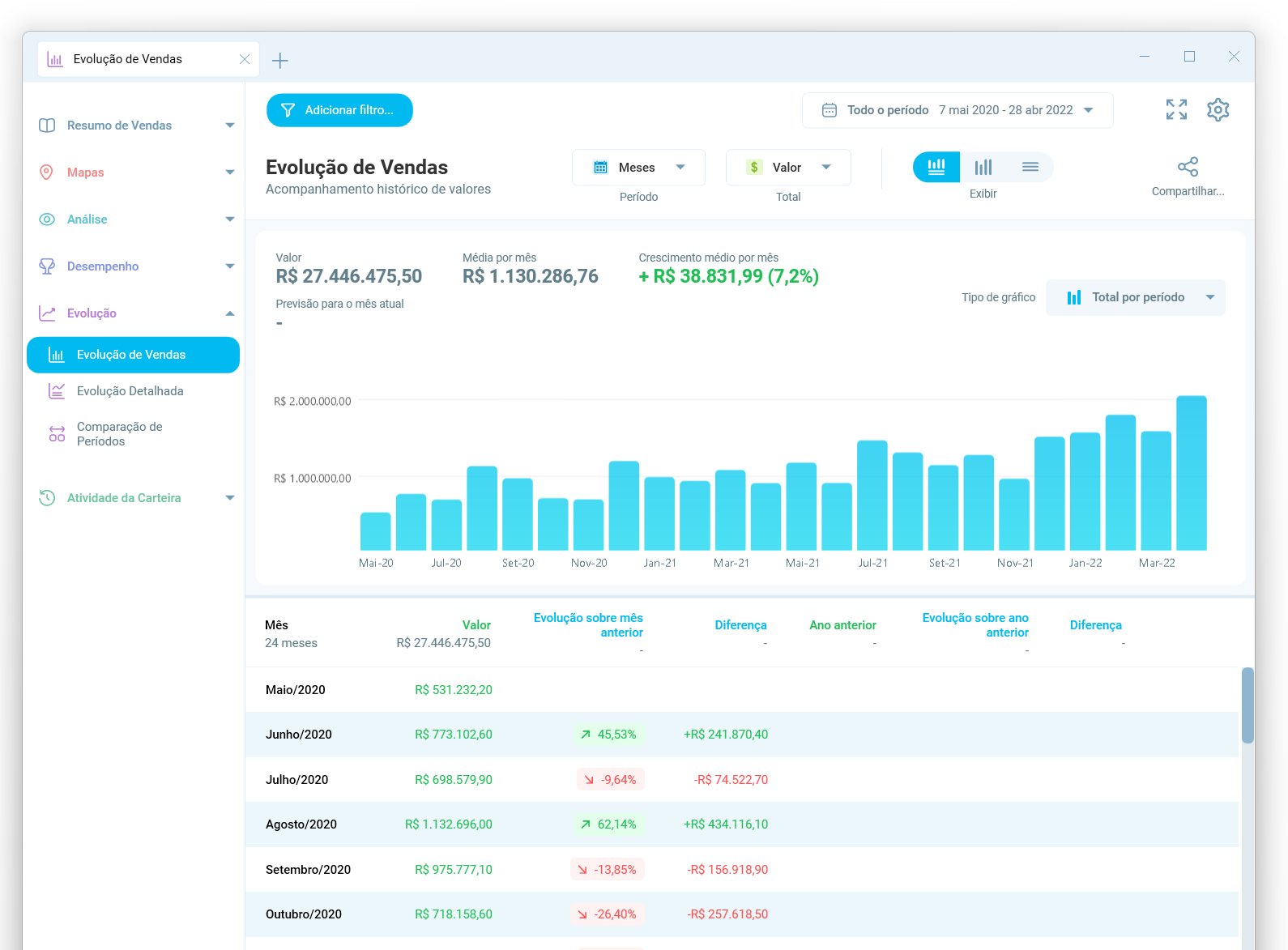Expand the Atividade da Carteira menu arrow
This screenshot has height=950, width=1288.
(230, 498)
